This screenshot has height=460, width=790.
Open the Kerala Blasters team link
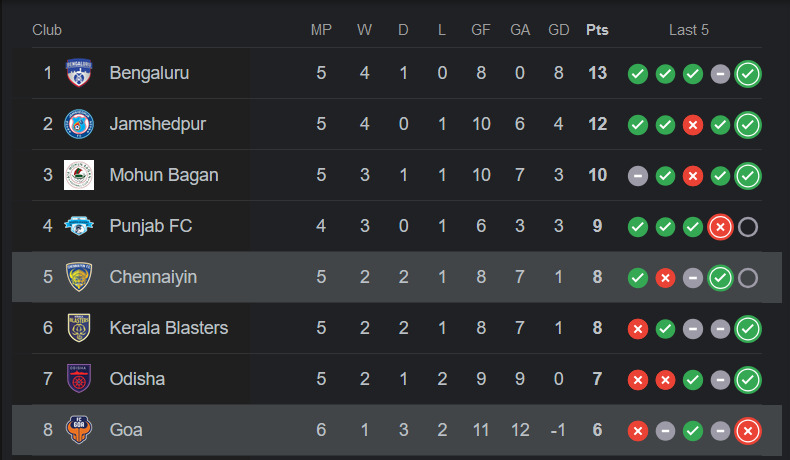pyautogui.click(x=168, y=328)
